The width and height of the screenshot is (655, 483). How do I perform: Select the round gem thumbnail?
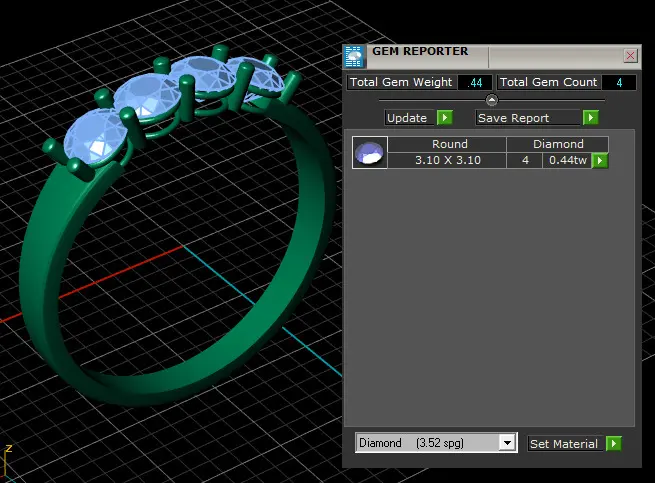click(x=370, y=153)
